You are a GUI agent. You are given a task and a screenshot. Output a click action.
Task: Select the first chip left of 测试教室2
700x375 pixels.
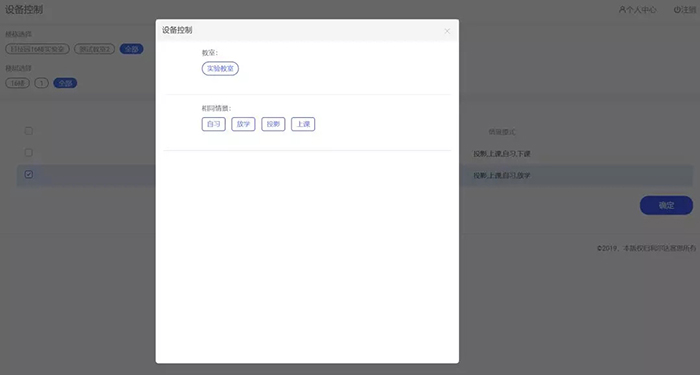tap(38, 49)
